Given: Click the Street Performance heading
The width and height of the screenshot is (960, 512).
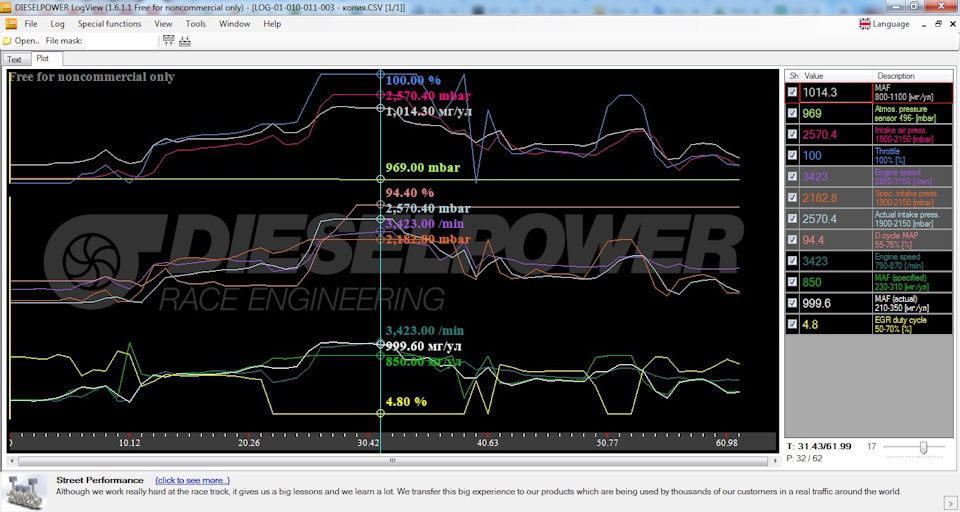Looking at the screenshot, I should (100, 480).
